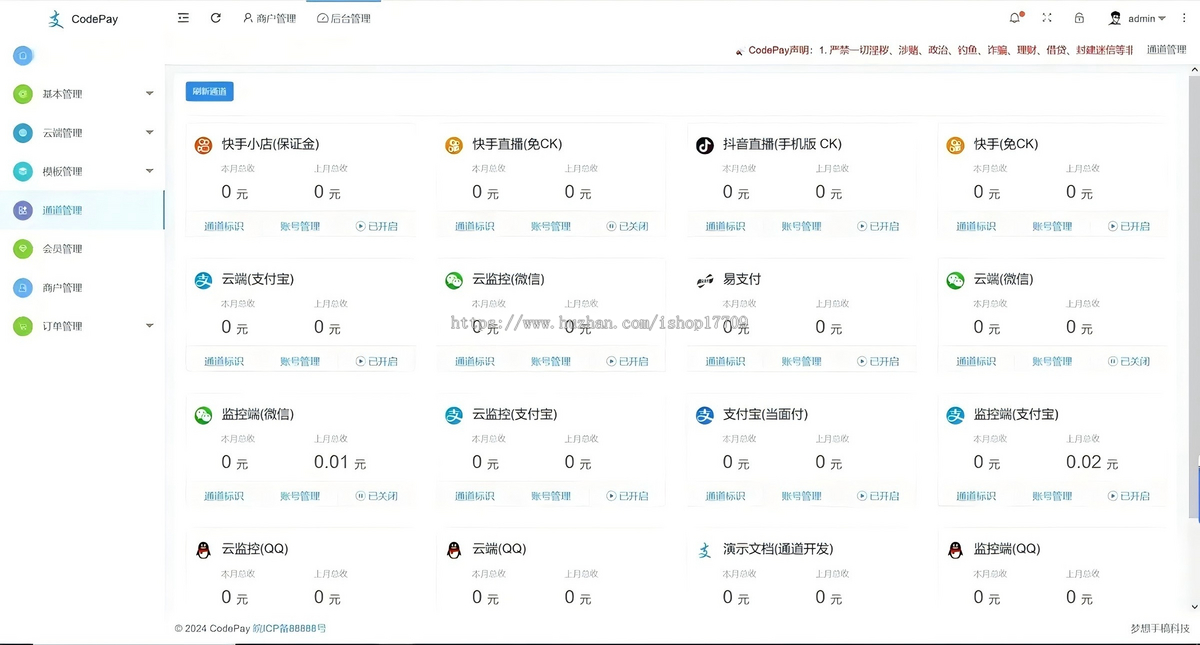Click the 订单管理 sidebar icon

[23, 326]
